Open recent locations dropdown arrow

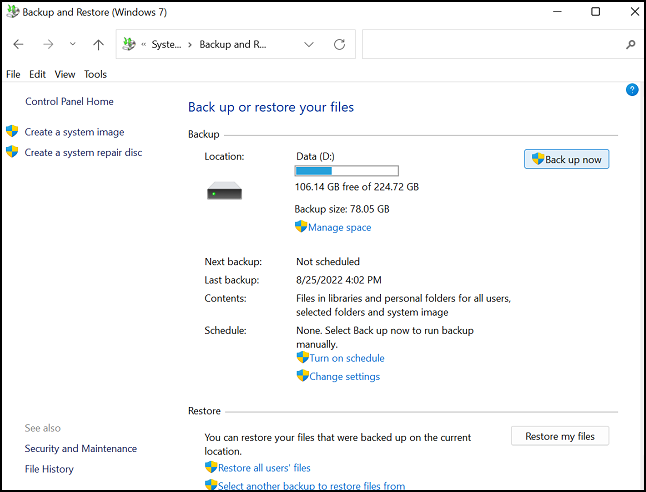coord(73,44)
